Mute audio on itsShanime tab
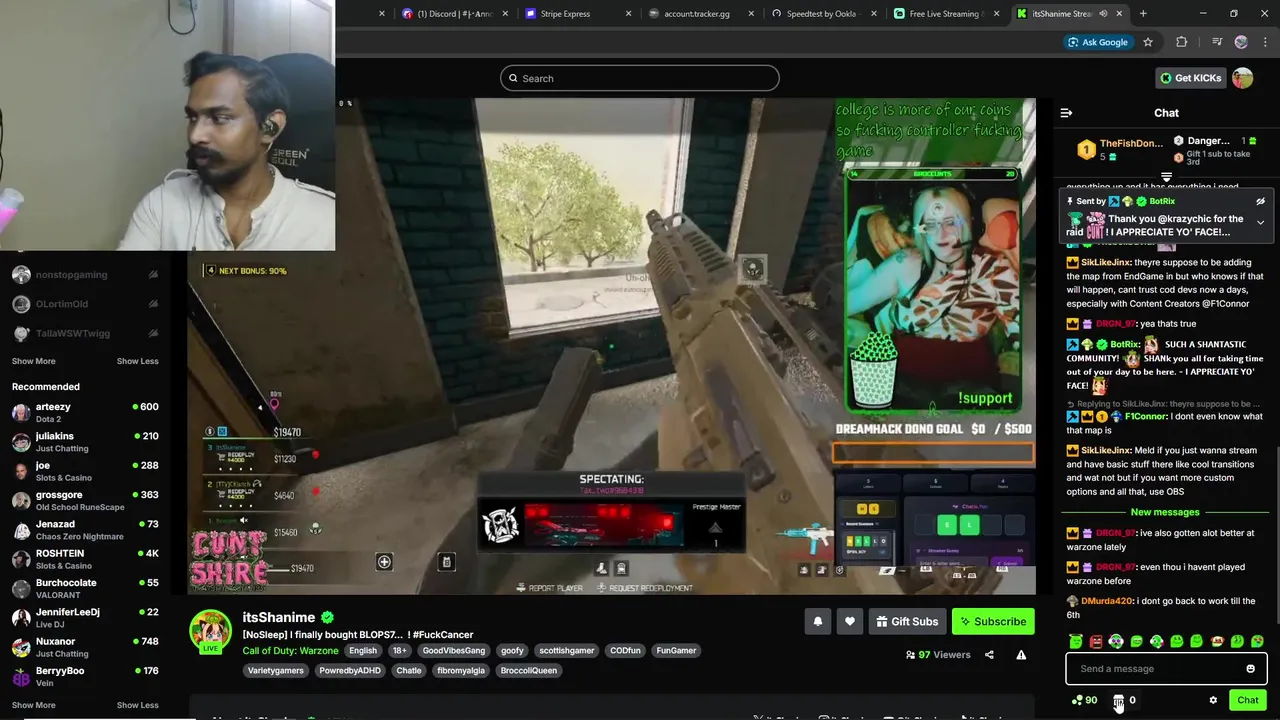The image size is (1280, 720). (x=1103, y=14)
